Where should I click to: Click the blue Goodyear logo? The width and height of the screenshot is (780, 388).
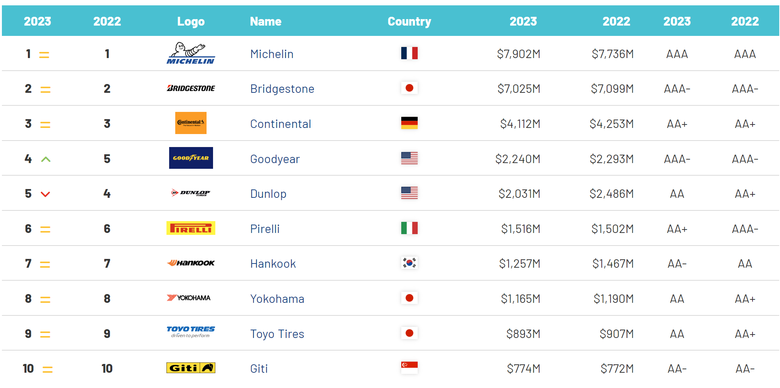tap(191, 158)
